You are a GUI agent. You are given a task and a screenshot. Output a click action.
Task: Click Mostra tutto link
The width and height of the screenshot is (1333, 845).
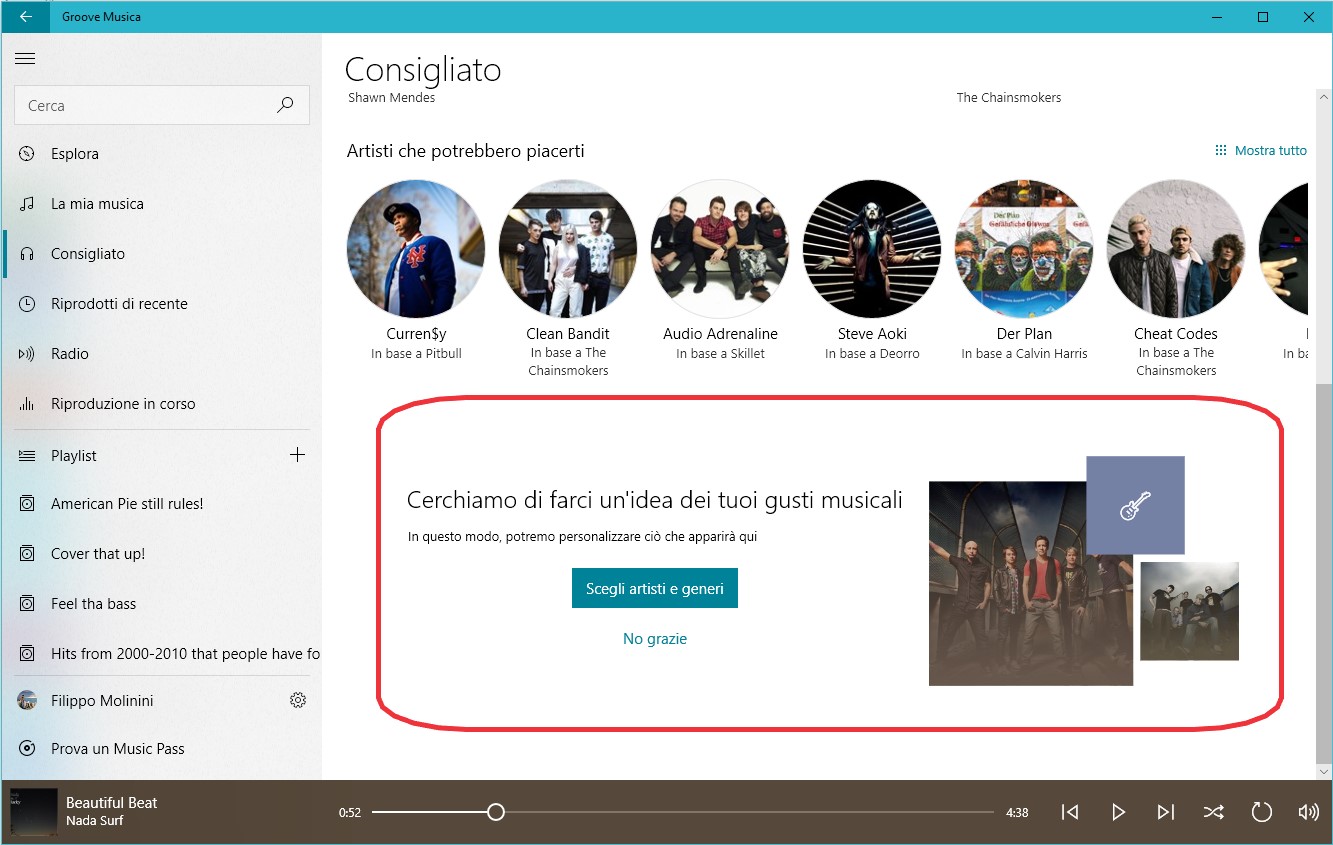1261,150
